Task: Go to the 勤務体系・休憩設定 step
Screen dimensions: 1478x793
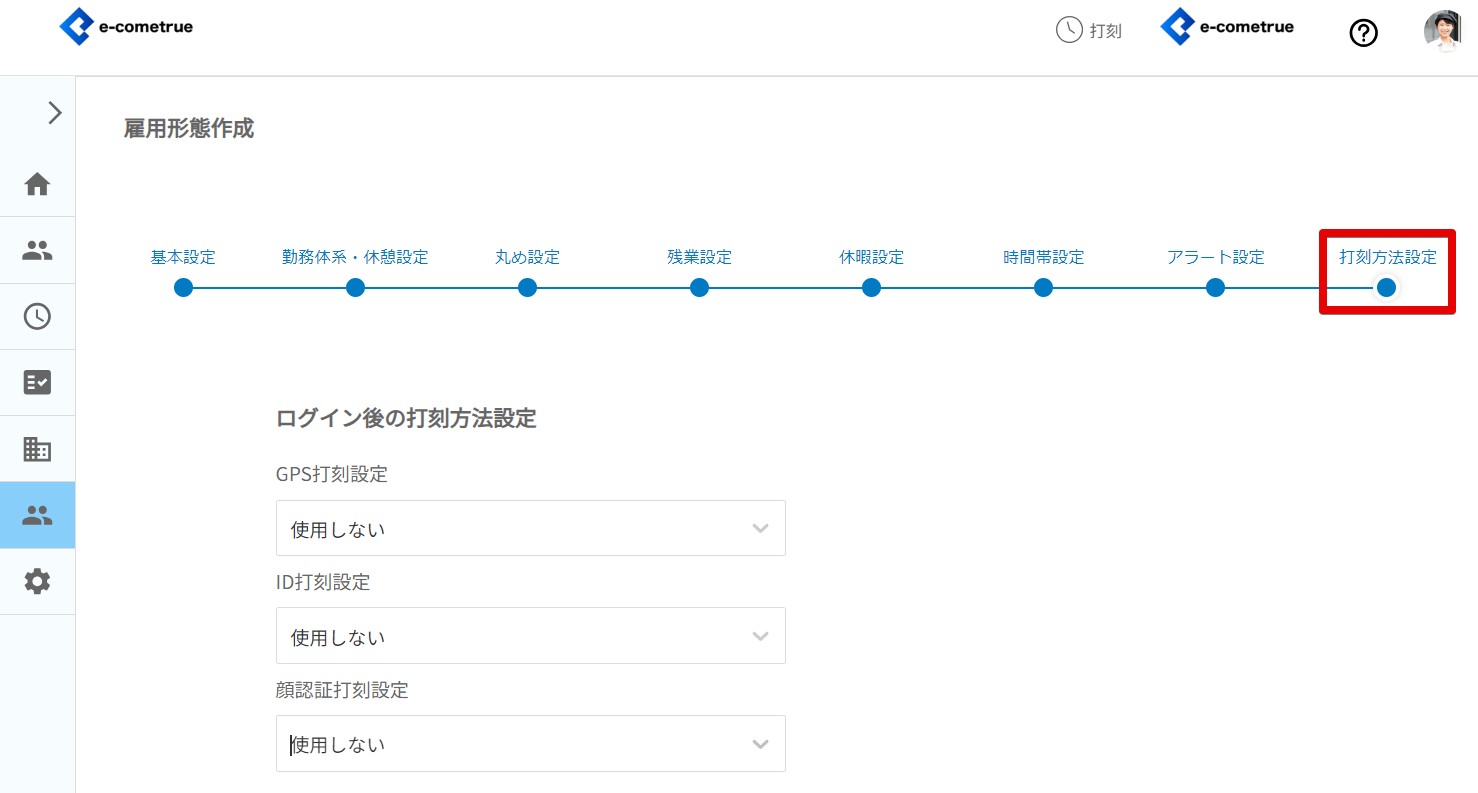Action: click(355, 288)
